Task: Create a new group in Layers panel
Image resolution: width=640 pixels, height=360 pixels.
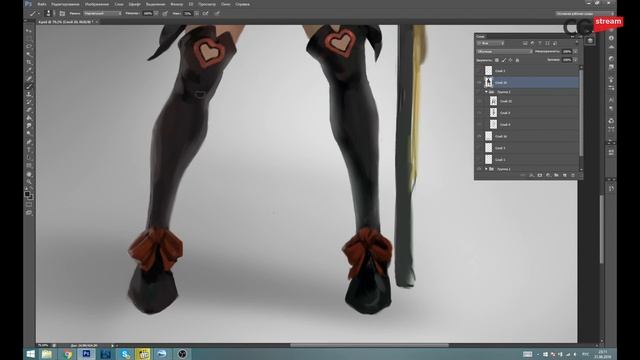Action: pos(556,175)
